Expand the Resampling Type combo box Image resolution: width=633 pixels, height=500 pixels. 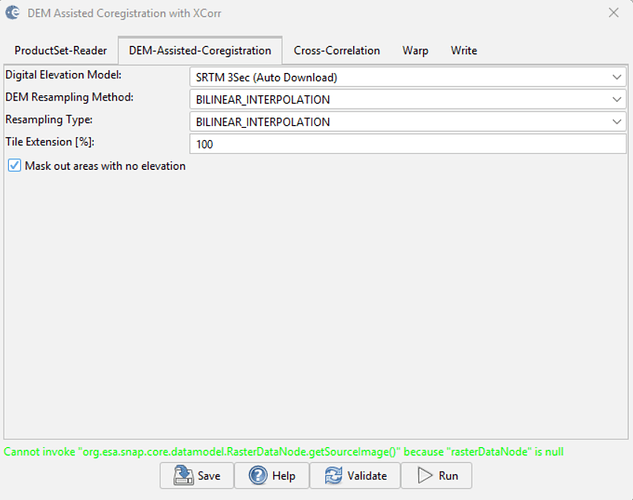(x=616, y=122)
